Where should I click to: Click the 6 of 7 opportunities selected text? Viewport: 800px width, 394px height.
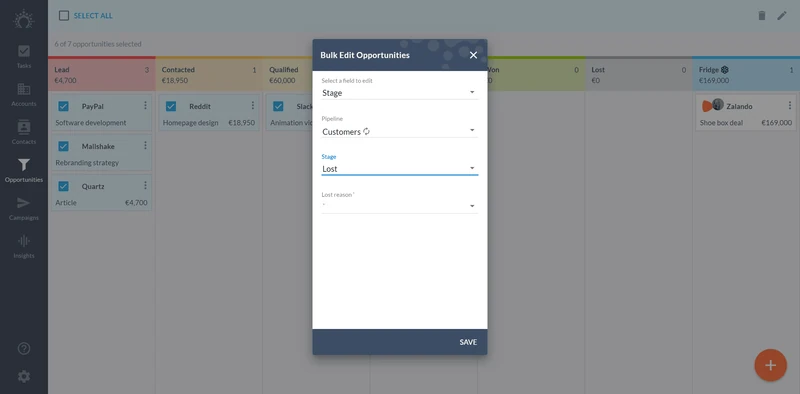[x=98, y=44]
